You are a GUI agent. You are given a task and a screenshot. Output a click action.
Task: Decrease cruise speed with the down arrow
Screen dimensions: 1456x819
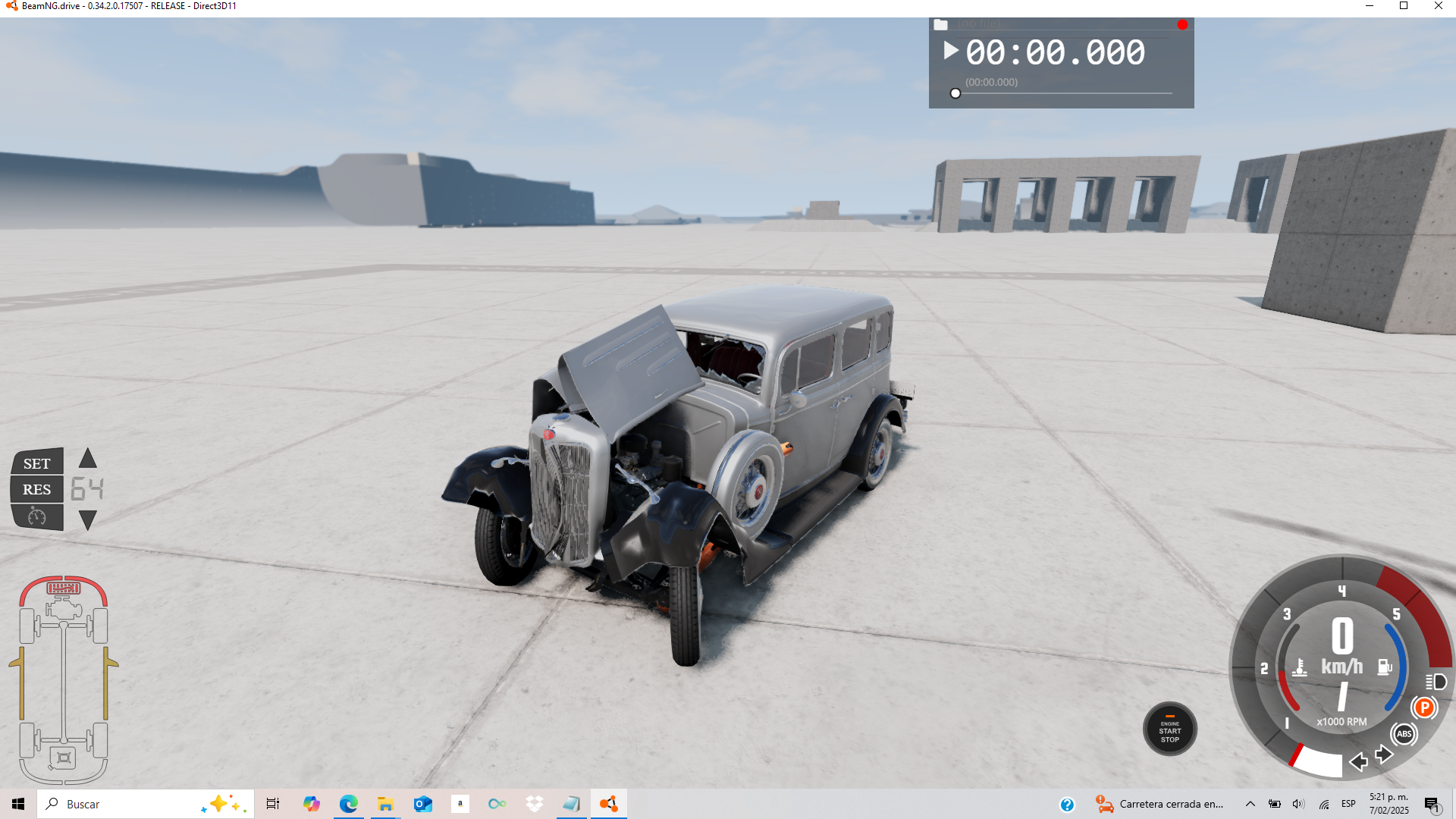tap(88, 520)
